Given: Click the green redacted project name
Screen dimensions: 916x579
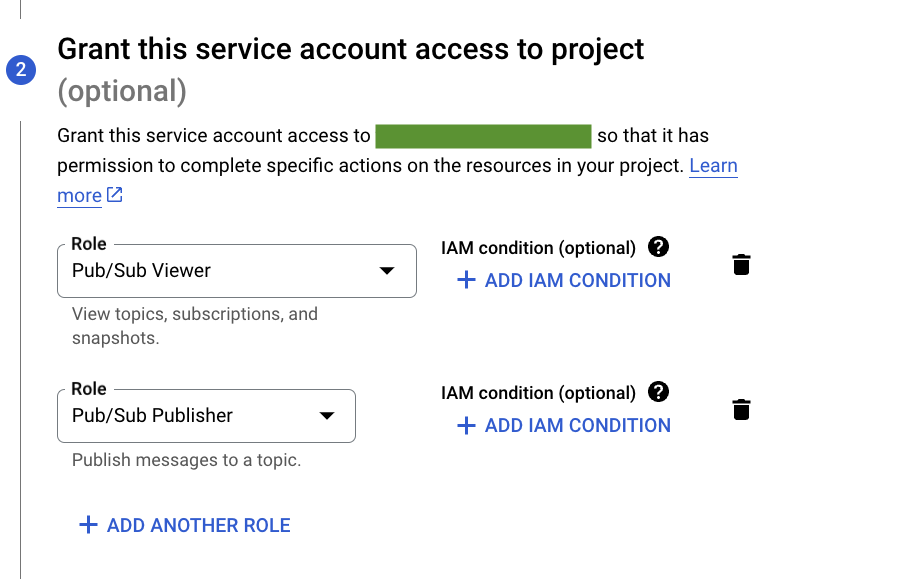Looking at the screenshot, I should pyautogui.click(x=483, y=137).
